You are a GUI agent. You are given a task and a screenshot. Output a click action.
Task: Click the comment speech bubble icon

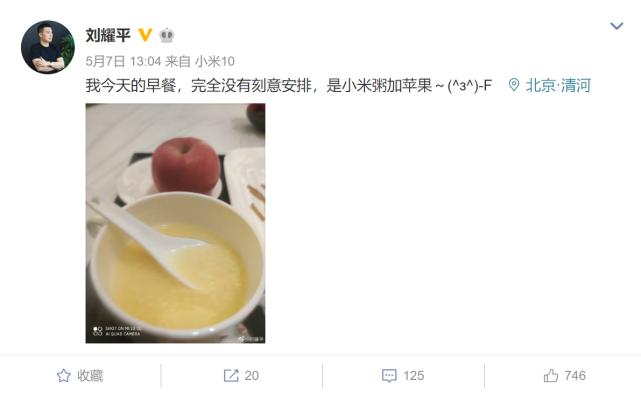pyautogui.click(x=389, y=376)
